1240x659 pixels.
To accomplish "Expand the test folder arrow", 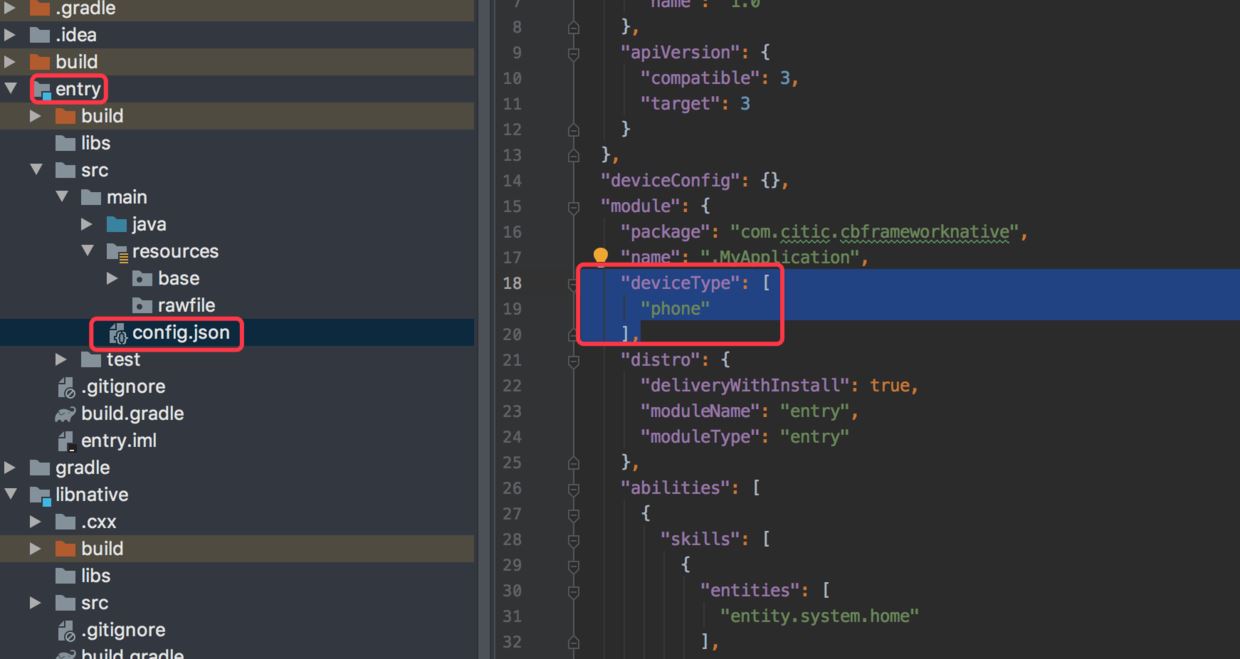I will coord(62,359).
